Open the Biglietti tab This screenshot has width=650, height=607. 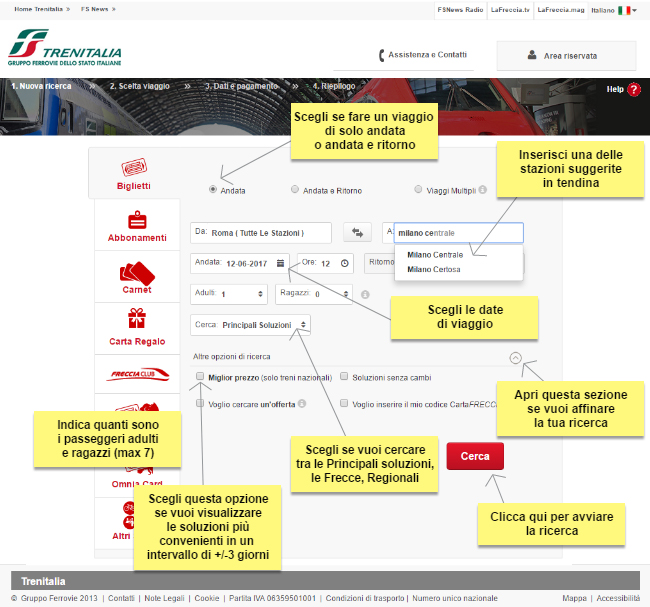(134, 173)
